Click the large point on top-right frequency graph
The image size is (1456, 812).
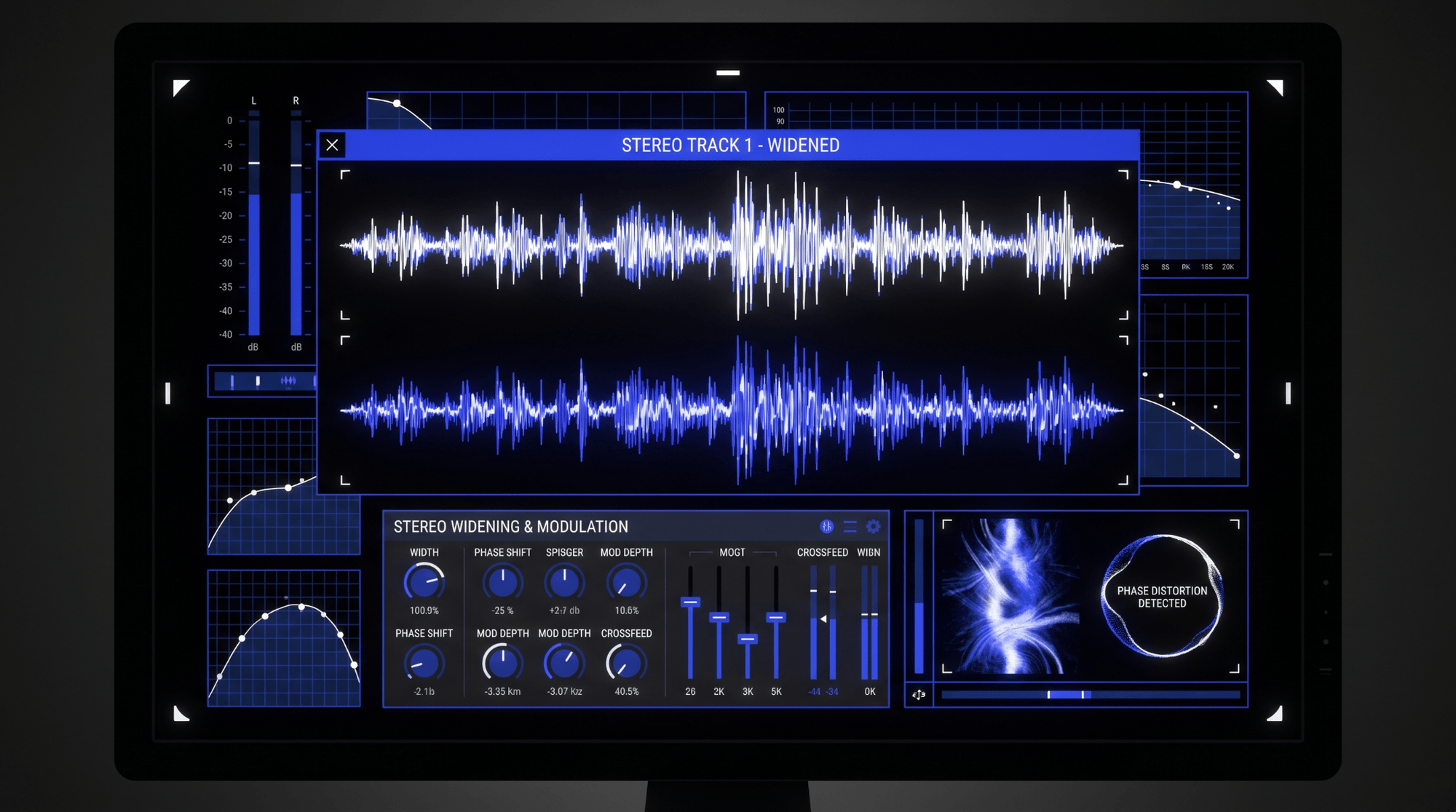click(1177, 185)
